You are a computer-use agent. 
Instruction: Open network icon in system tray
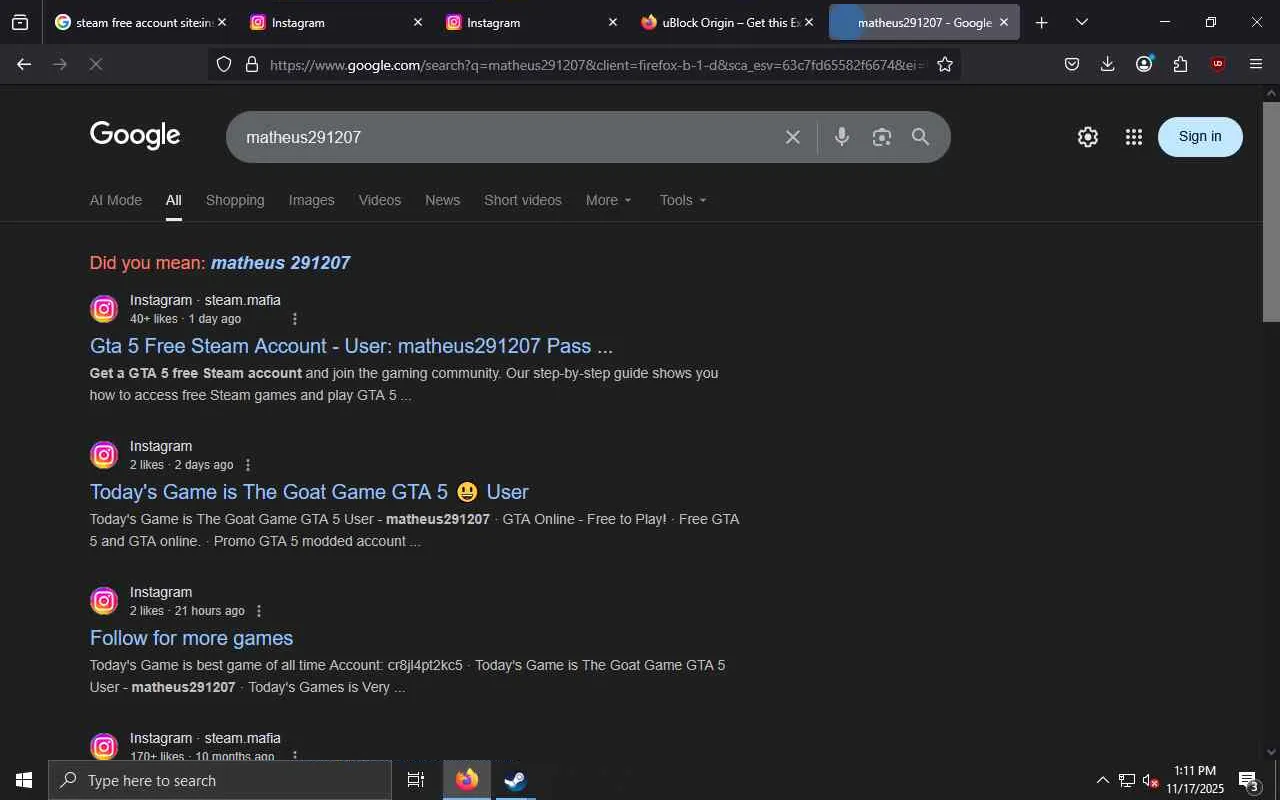(x=1126, y=780)
